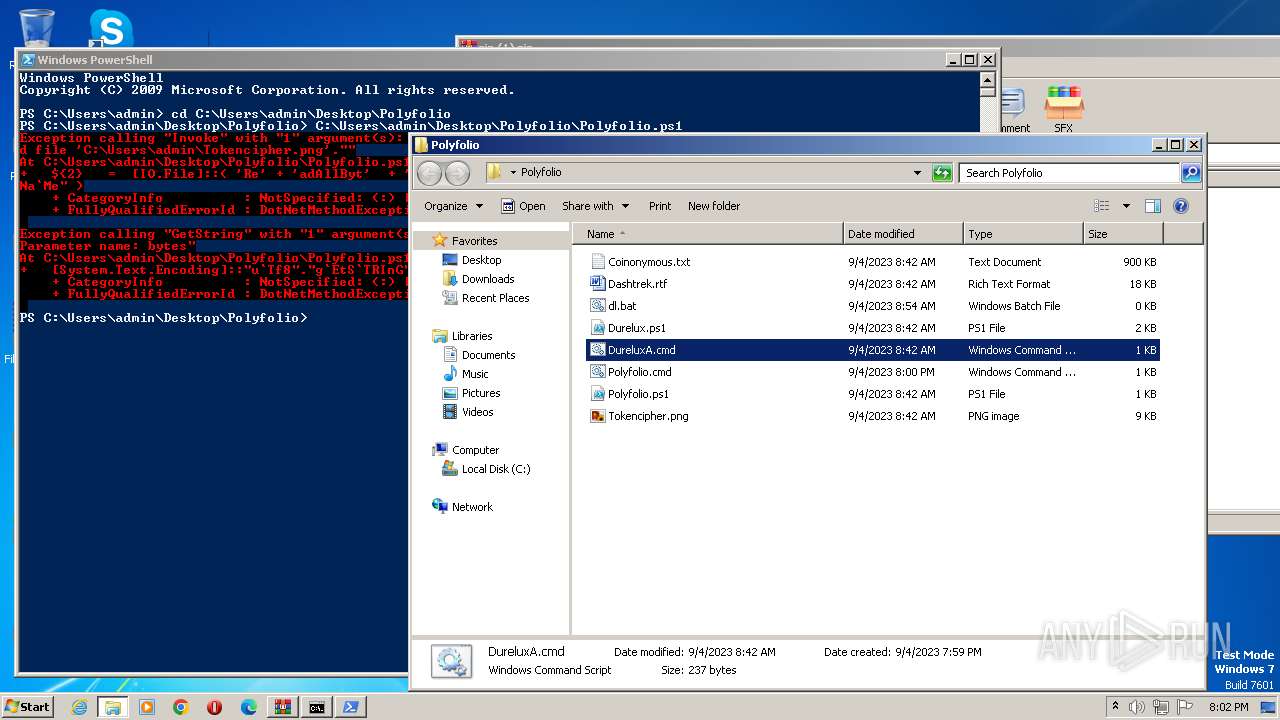Click the search magnifier icon in Explorer
Screen dimensions: 1280x720
[1190, 173]
